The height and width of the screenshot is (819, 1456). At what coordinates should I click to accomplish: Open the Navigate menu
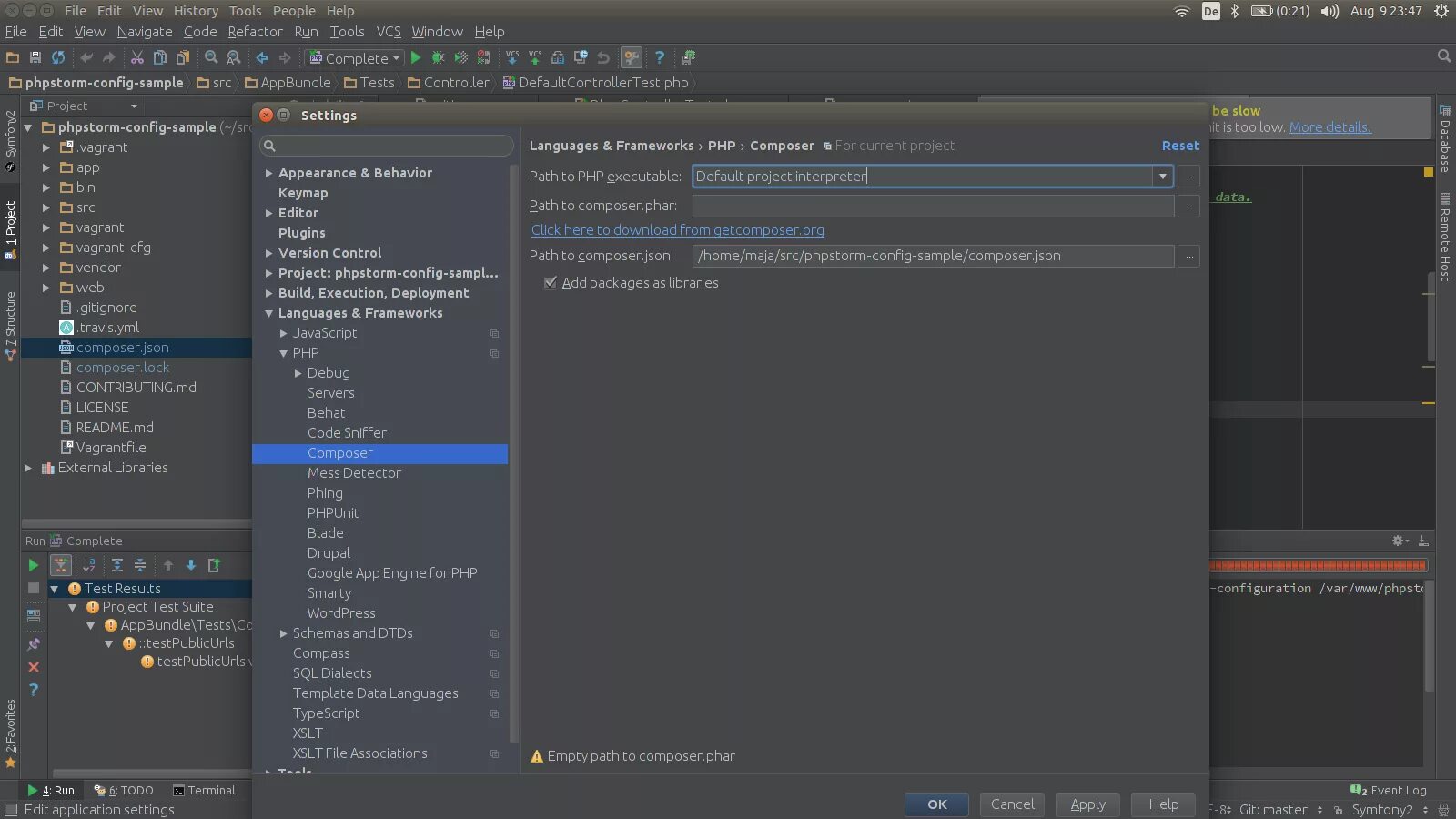pos(144,32)
